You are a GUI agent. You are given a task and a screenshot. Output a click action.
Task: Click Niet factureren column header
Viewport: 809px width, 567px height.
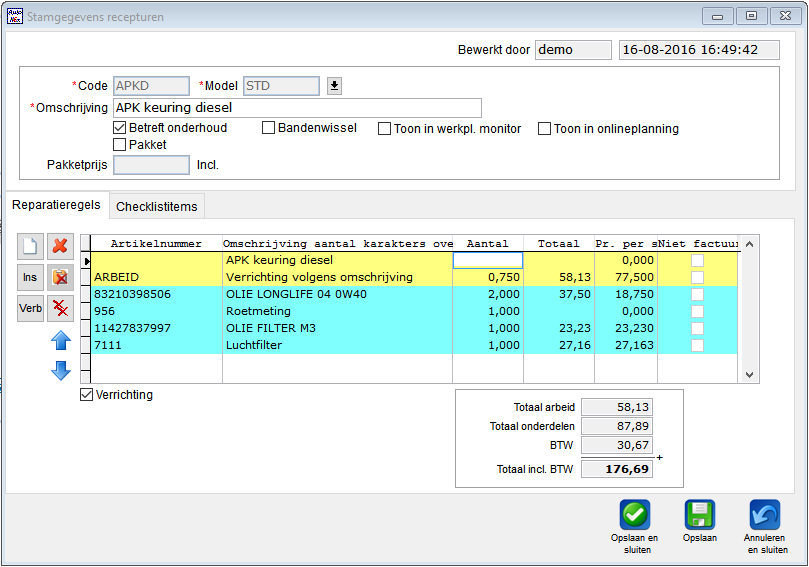698,244
